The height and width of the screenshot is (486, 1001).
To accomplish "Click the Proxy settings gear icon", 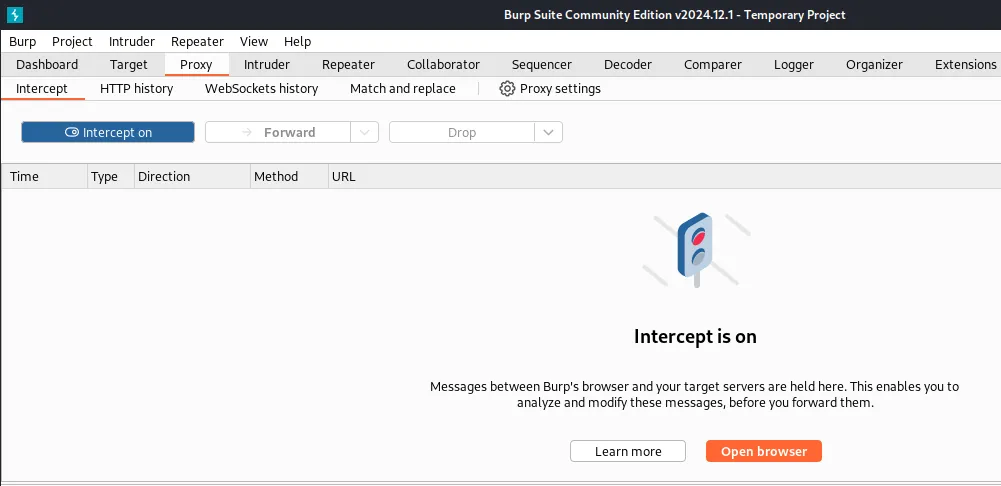I will click(507, 89).
